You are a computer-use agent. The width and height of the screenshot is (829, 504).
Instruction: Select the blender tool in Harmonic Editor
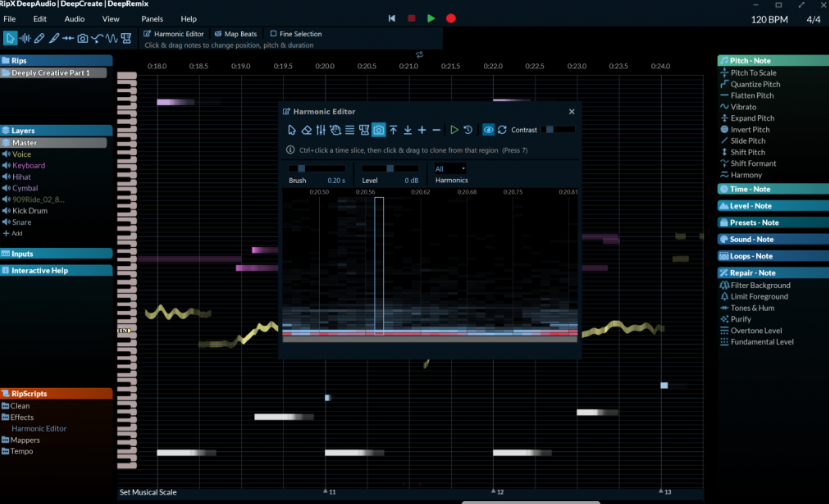coord(364,130)
